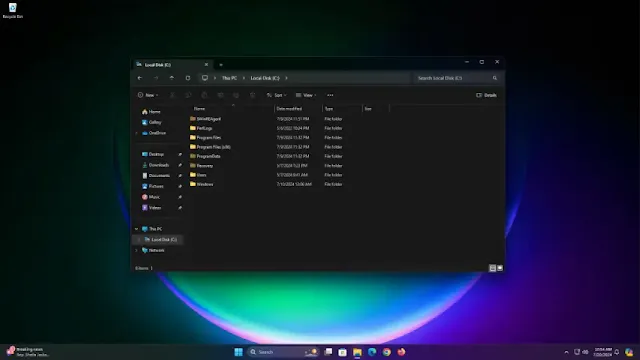Show hidden system tray icons
This screenshot has height=360, width=640.
(566, 352)
